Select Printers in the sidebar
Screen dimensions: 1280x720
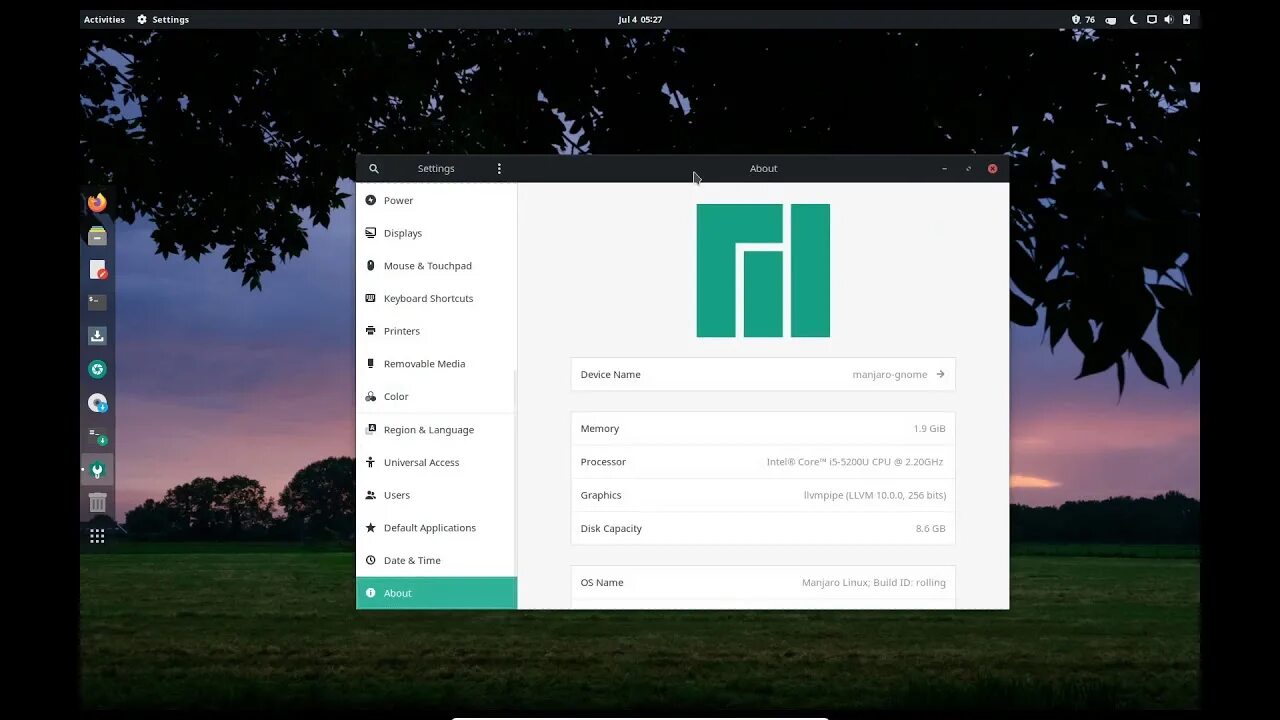(437, 331)
